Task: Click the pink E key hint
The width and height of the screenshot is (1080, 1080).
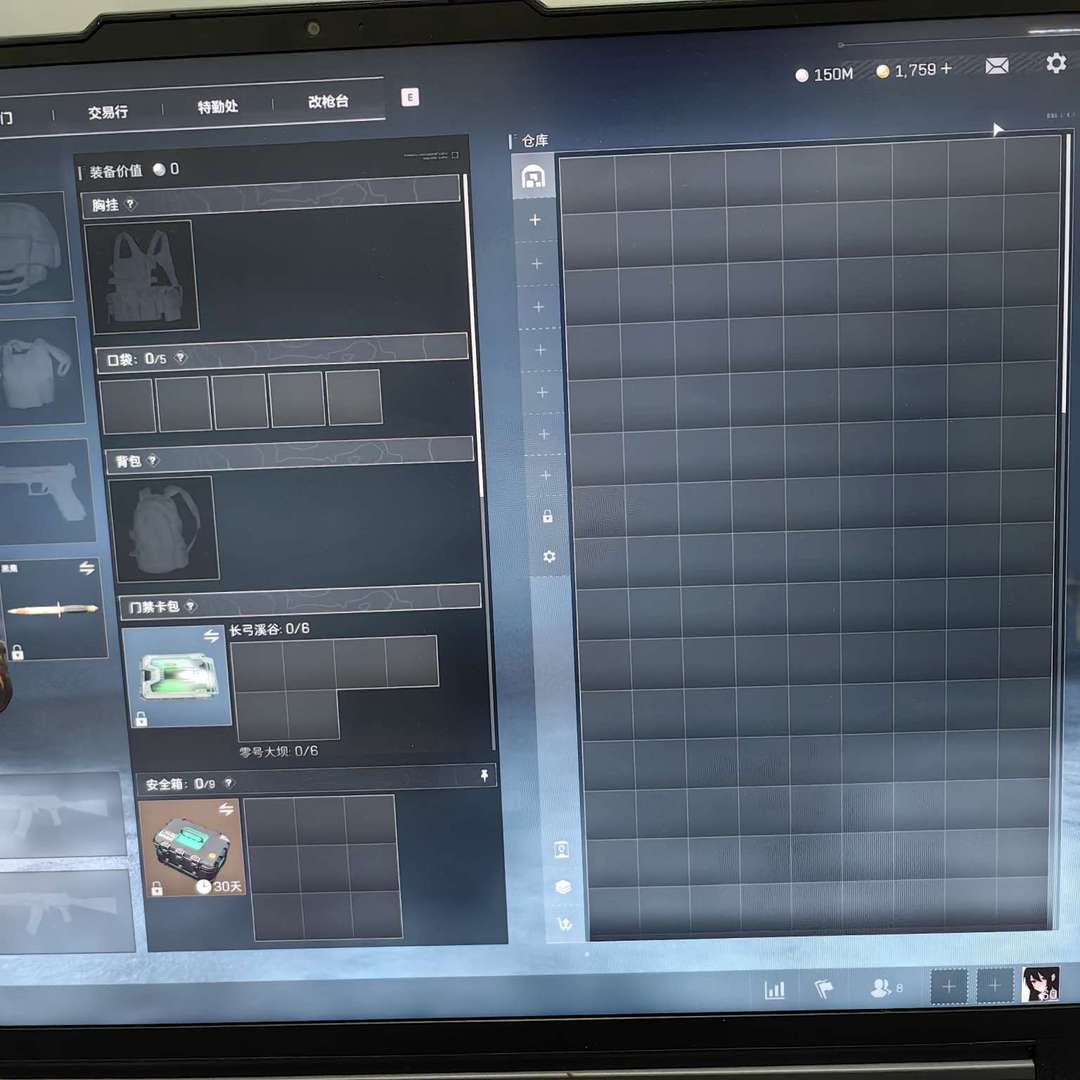Action: 410,97
